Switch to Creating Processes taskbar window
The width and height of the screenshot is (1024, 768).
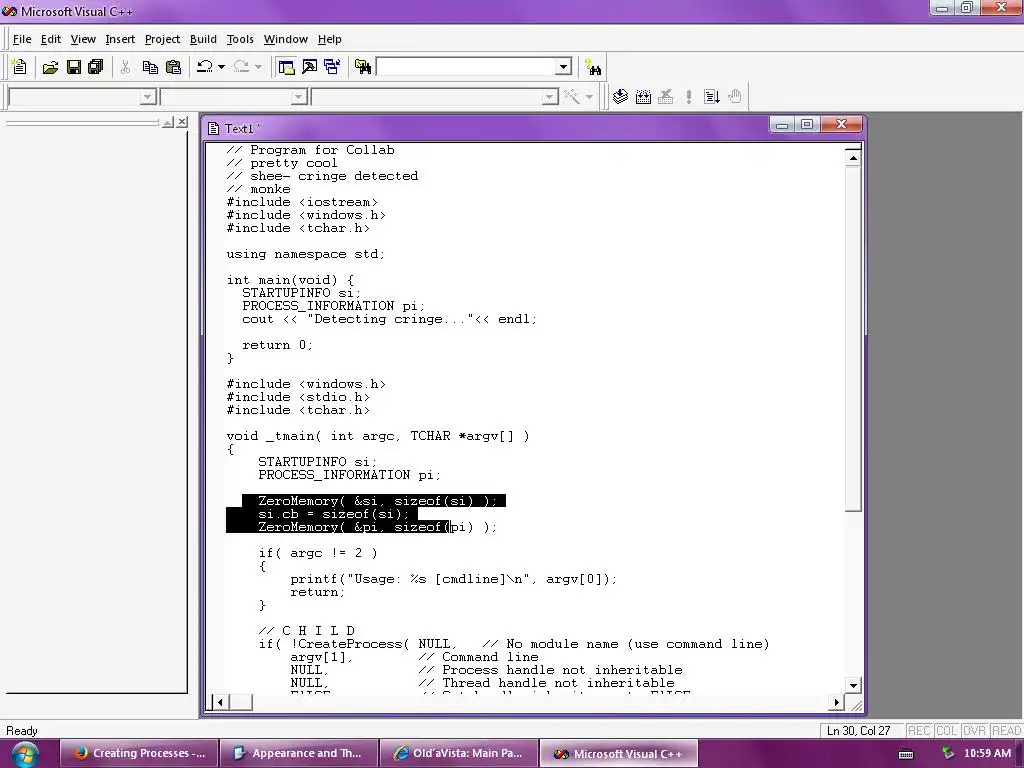(x=138, y=754)
